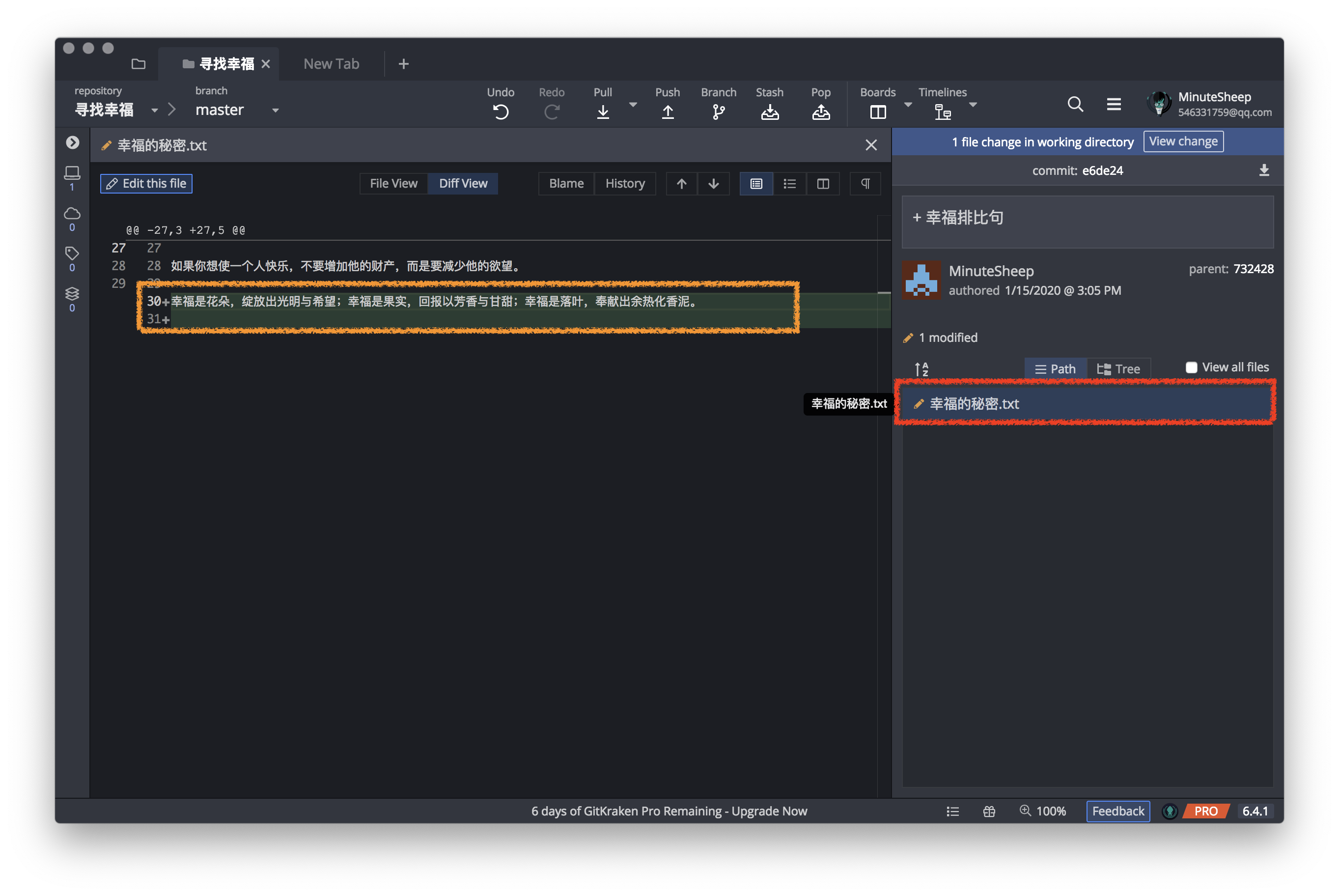
Task: Click the Undo icon in toolbar
Action: tap(501, 112)
